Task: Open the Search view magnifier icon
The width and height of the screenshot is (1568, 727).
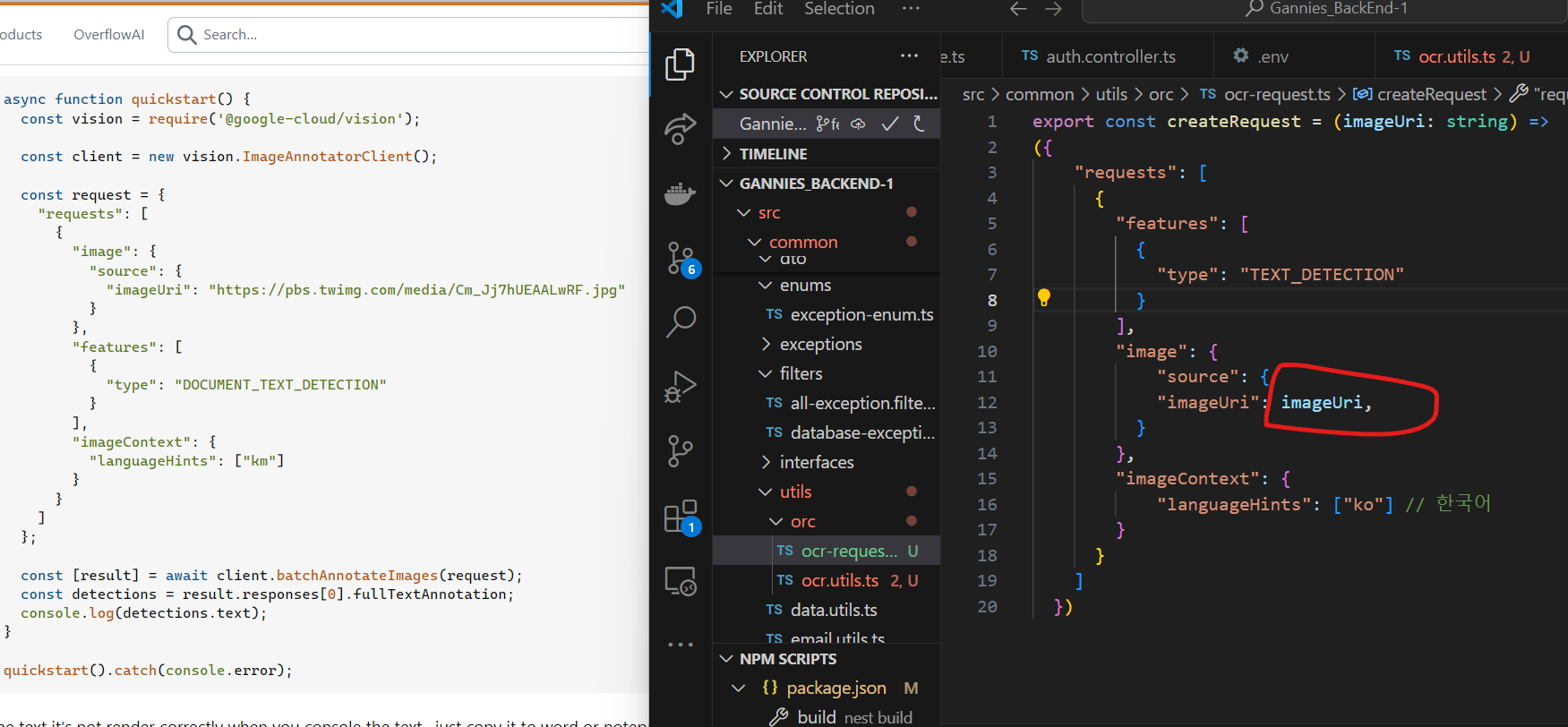Action: click(681, 322)
